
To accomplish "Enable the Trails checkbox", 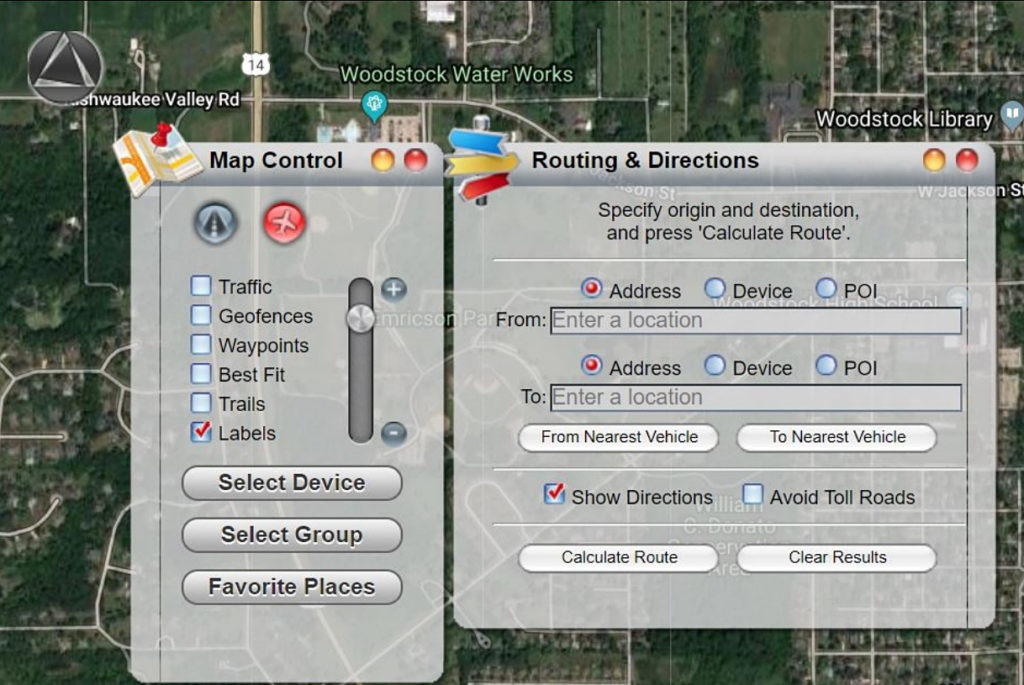I will pyautogui.click(x=201, y=403).
